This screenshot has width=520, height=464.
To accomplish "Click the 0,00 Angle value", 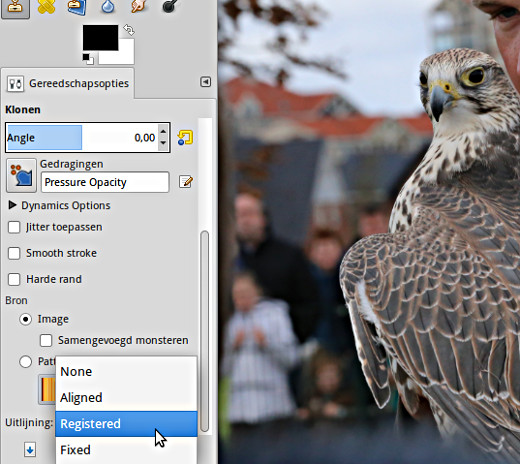I will (145, 138).
